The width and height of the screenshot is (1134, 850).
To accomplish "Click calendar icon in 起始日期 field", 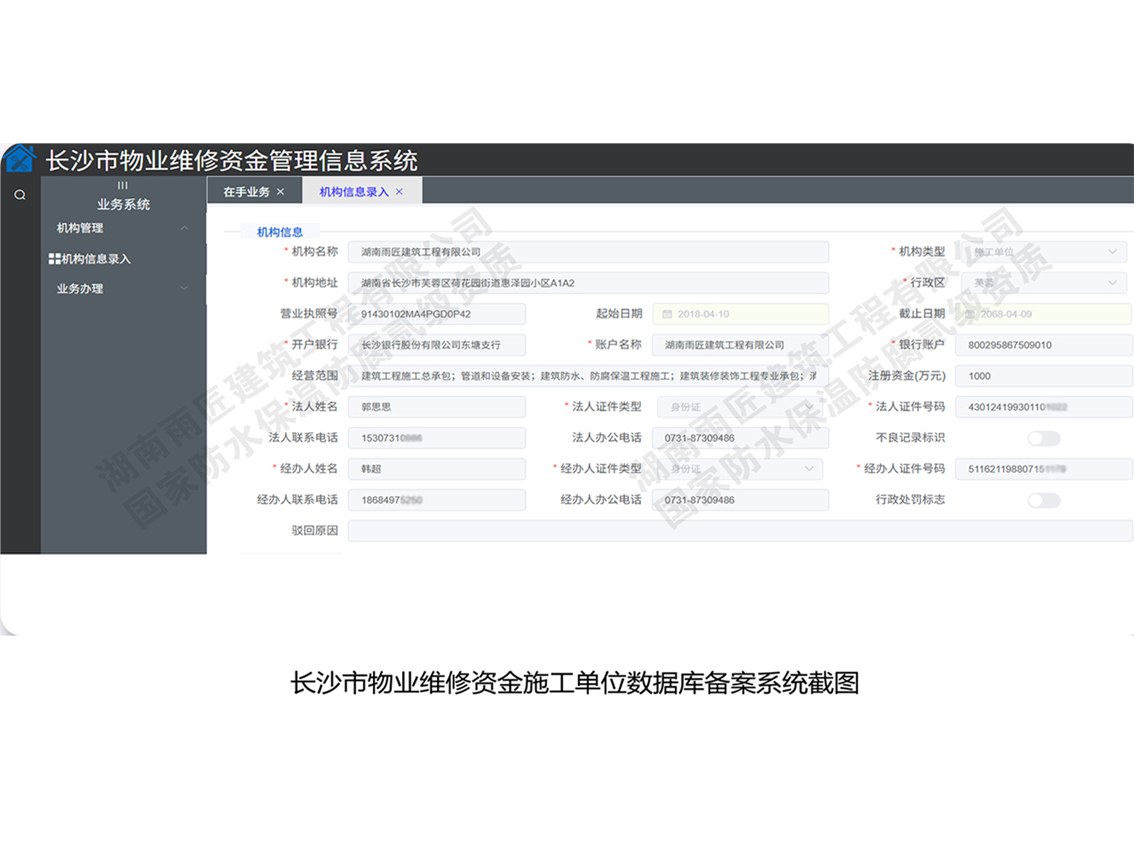I will click(x=668, y=314).
